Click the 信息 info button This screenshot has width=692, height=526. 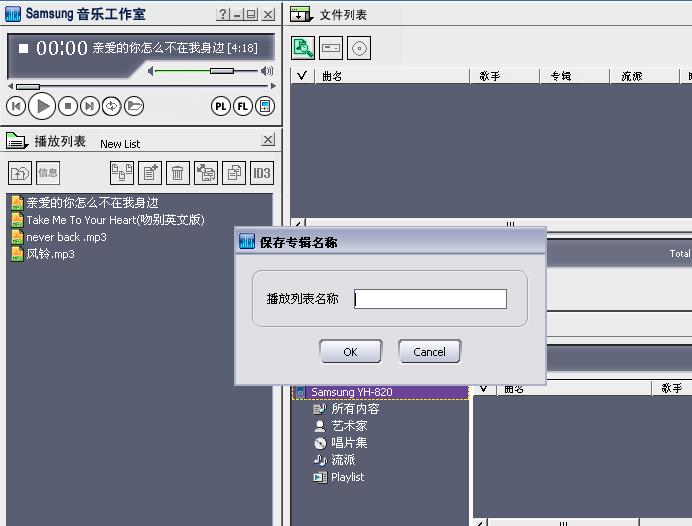(48, 173)
